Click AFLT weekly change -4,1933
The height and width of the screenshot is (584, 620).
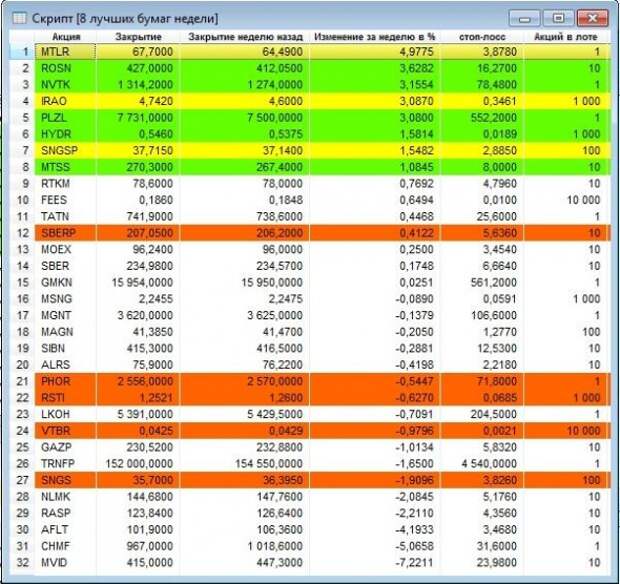coord(374,529)
